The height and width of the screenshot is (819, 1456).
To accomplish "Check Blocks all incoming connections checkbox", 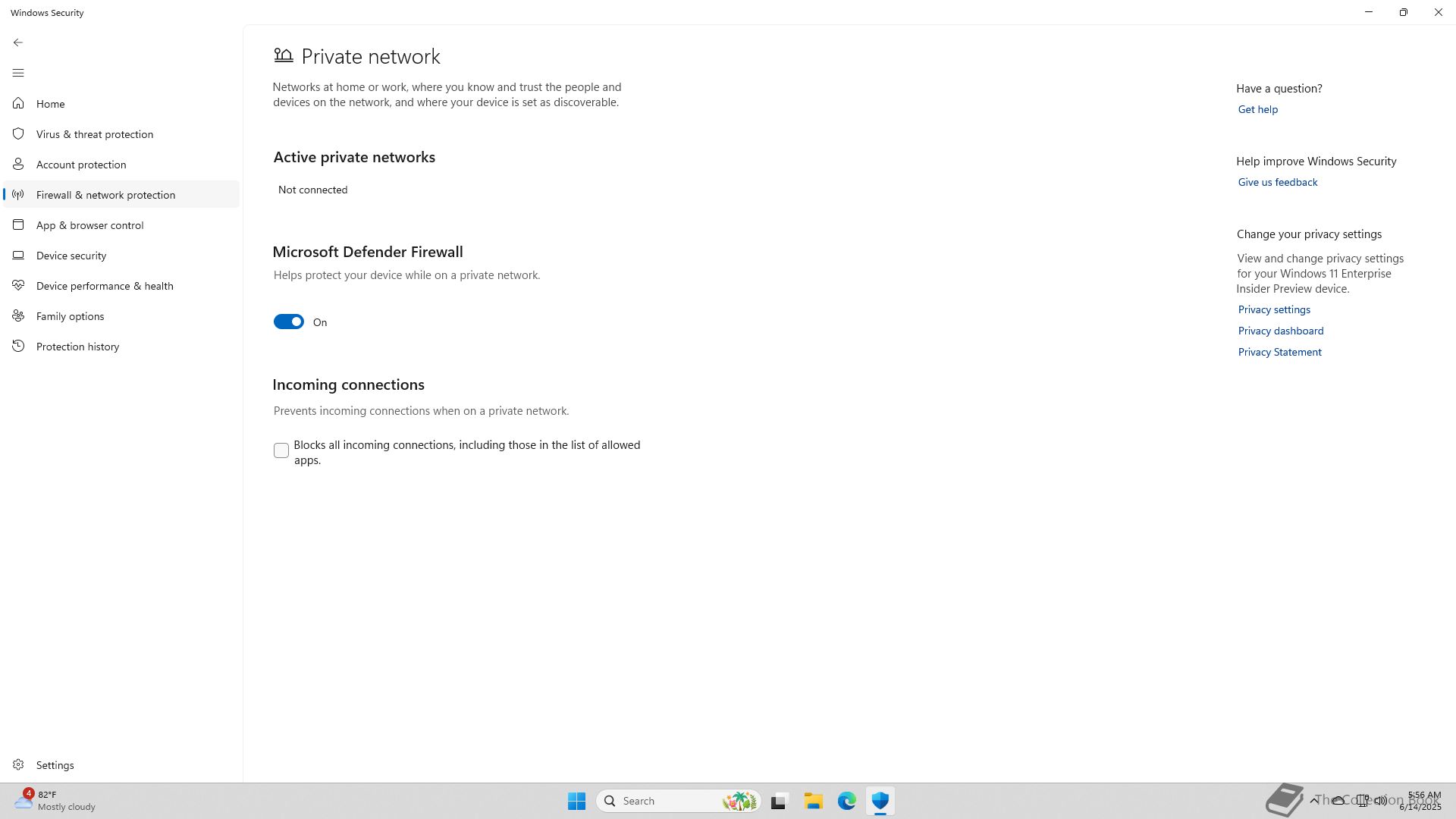I will [281, 450].
